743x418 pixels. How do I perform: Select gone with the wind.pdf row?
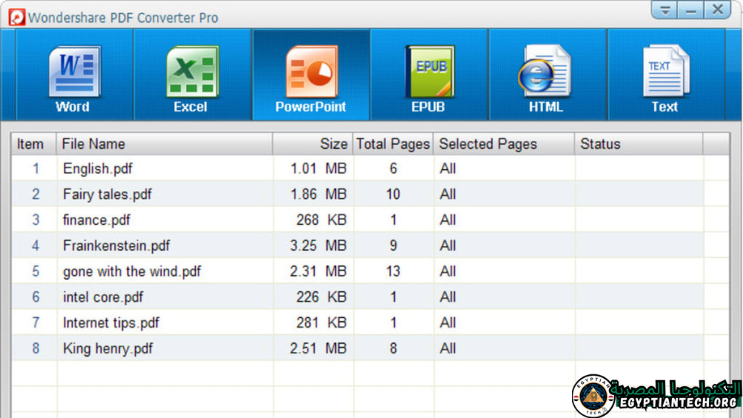point(131,272)
